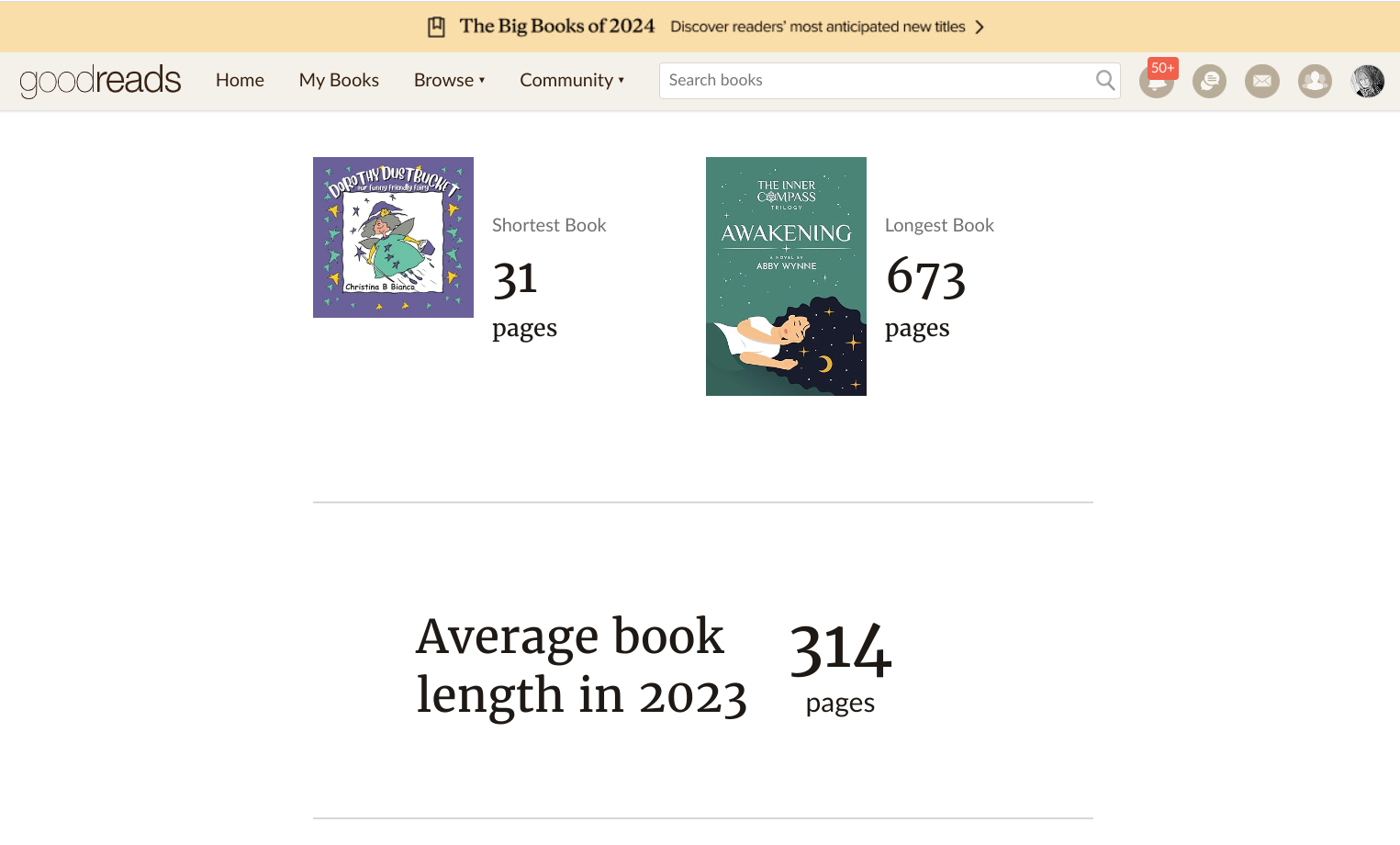This screenshot has height=845, width=1400.
Task: Click the 673 pages longest book count
Action: [925, 278]
